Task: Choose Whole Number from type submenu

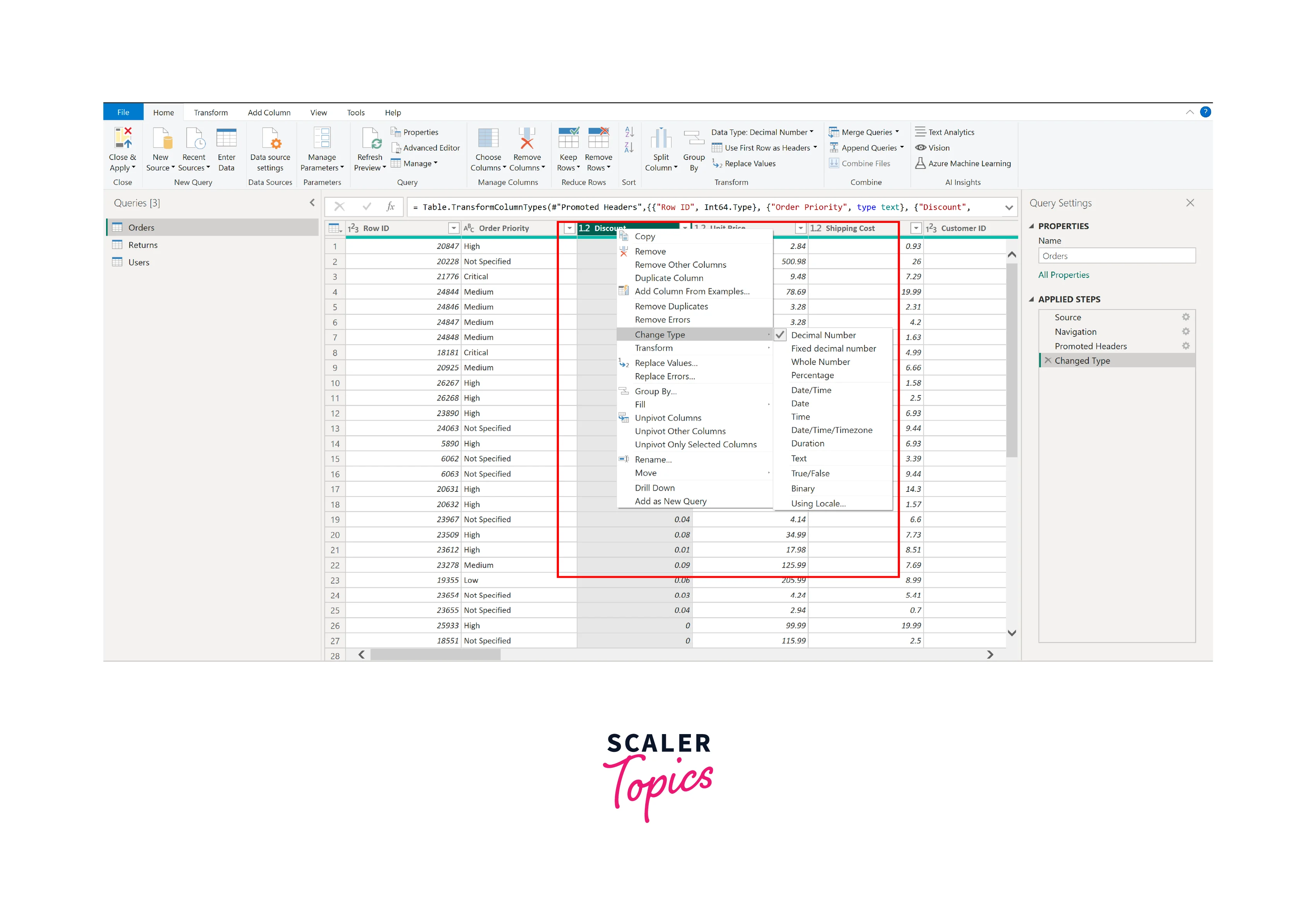Action: 820,362
